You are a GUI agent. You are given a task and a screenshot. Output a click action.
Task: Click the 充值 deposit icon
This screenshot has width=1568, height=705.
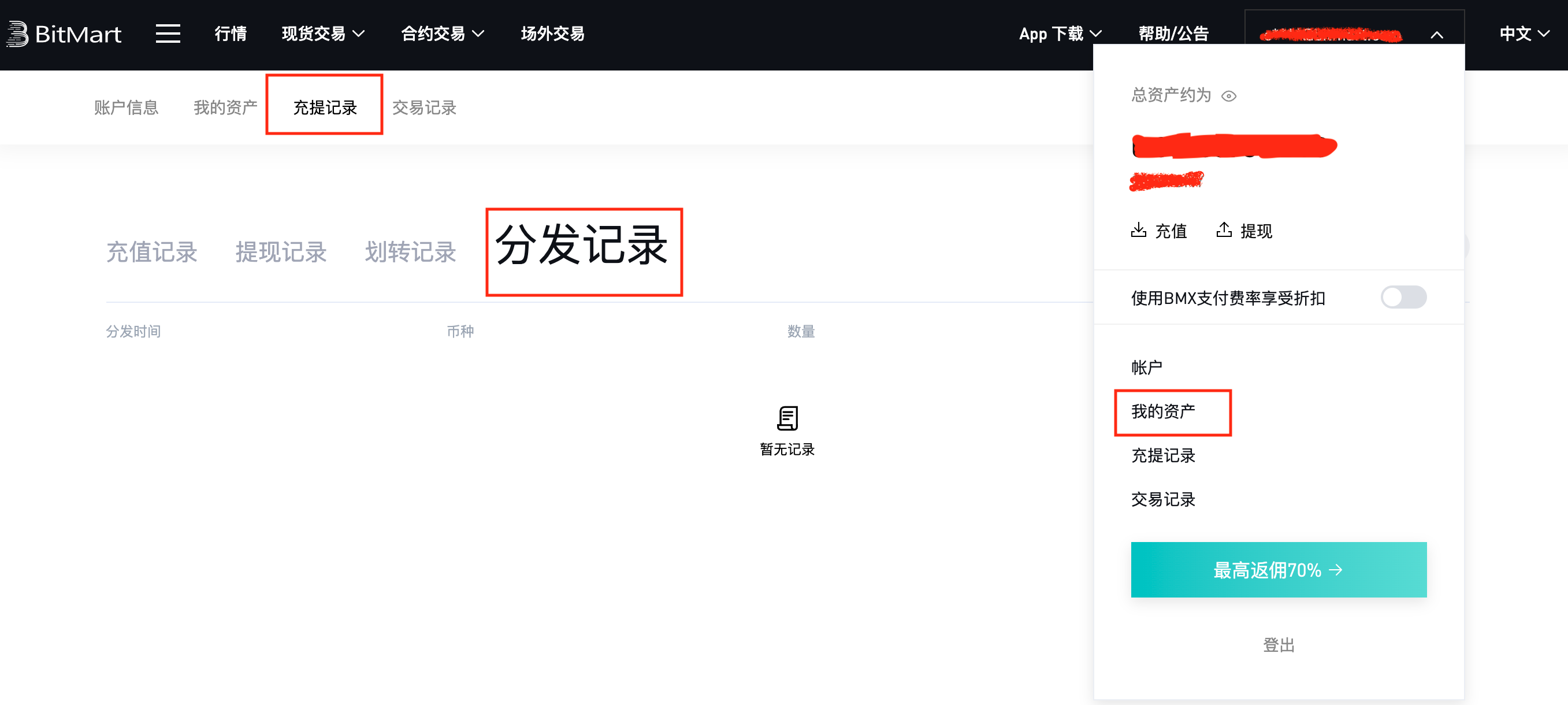[x=1138, y=230]
